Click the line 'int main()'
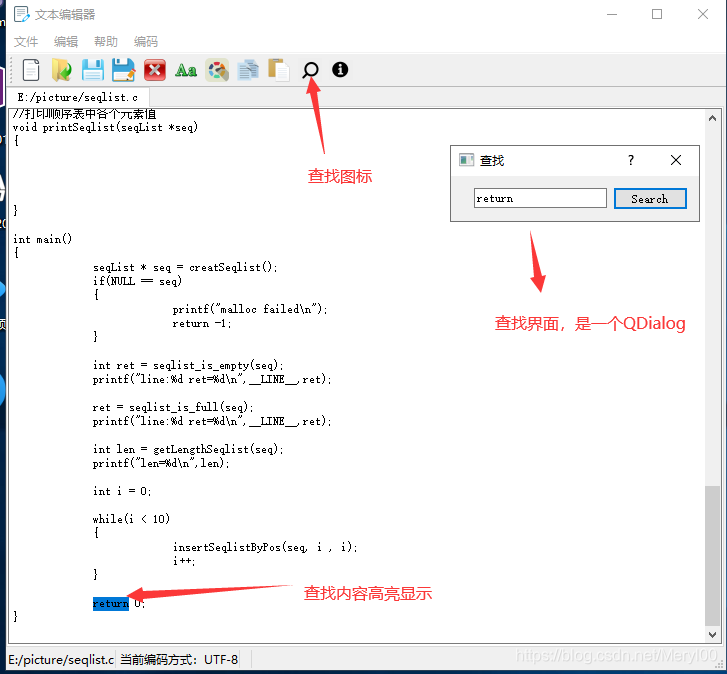 click(x=43, y=239)
